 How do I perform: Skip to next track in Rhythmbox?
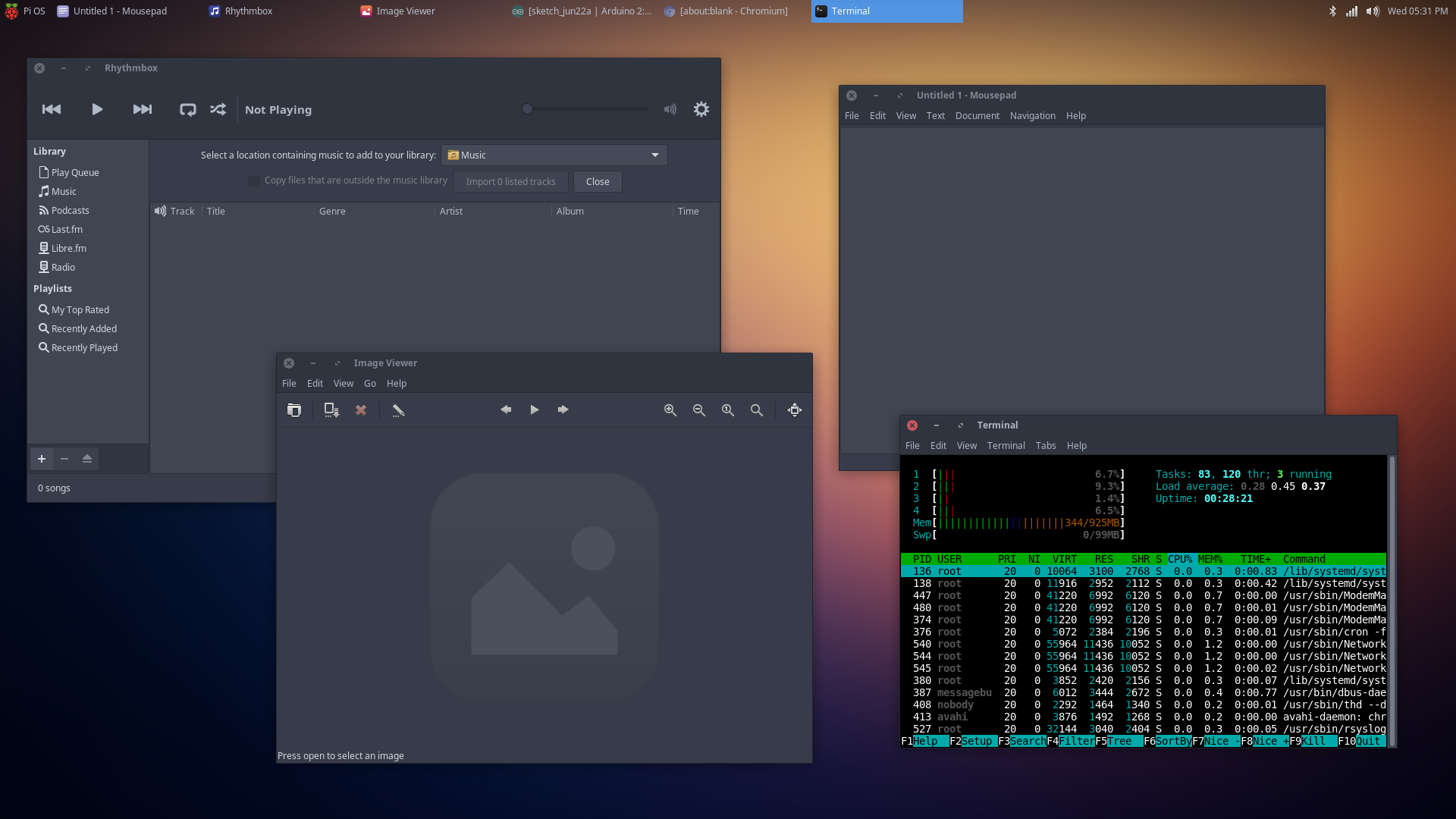click(143, 109)
